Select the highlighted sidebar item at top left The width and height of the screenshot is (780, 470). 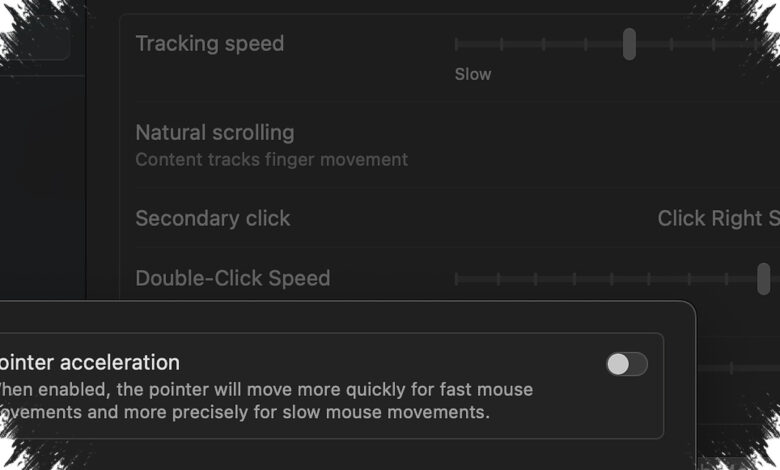[35, 38]
